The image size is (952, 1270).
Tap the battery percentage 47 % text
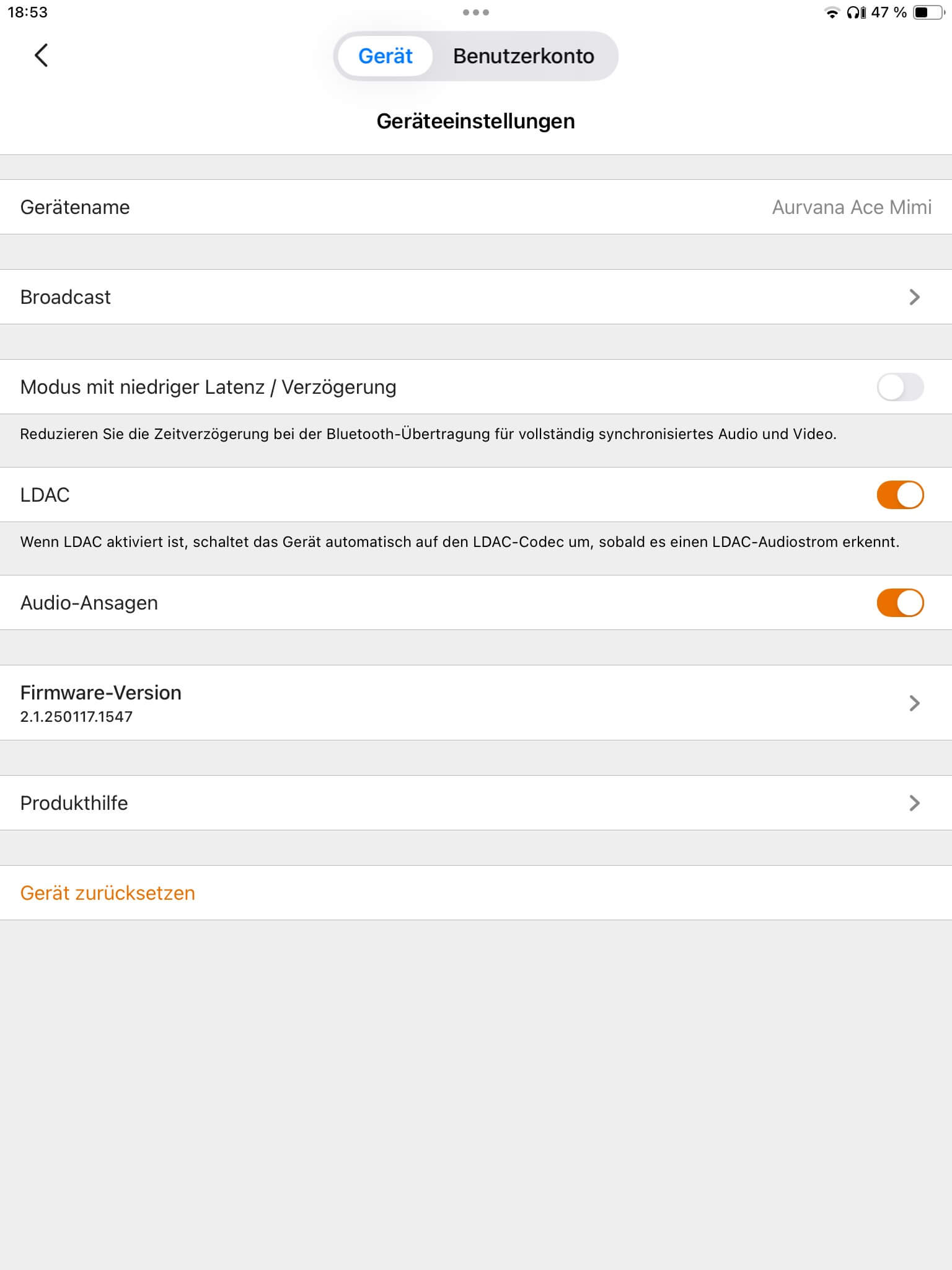pos(888,12)
